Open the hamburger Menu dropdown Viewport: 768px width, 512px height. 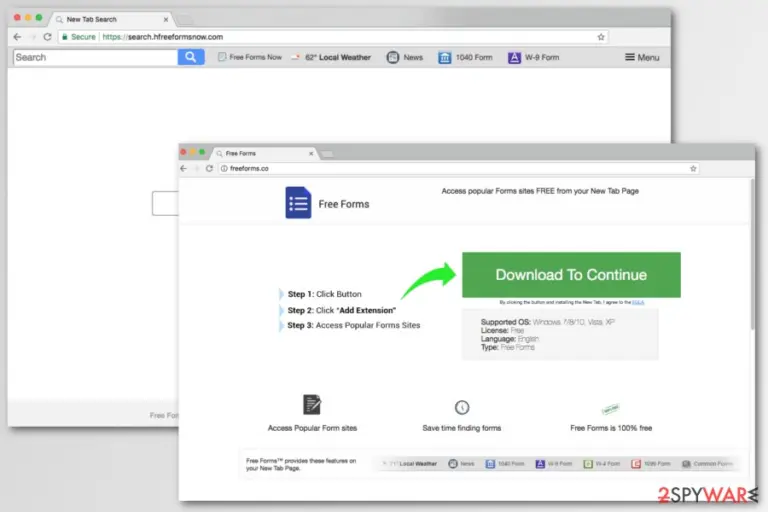tap(642, 57)
